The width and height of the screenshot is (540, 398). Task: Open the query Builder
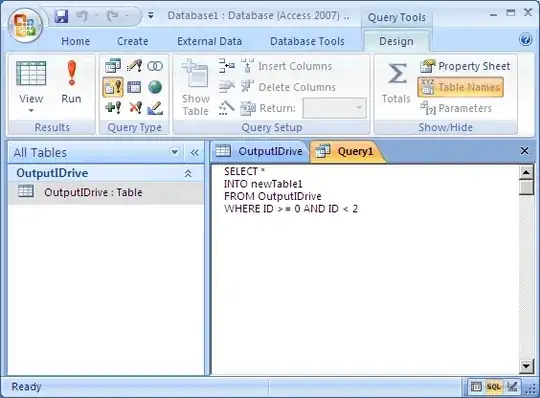click(227, 108)
